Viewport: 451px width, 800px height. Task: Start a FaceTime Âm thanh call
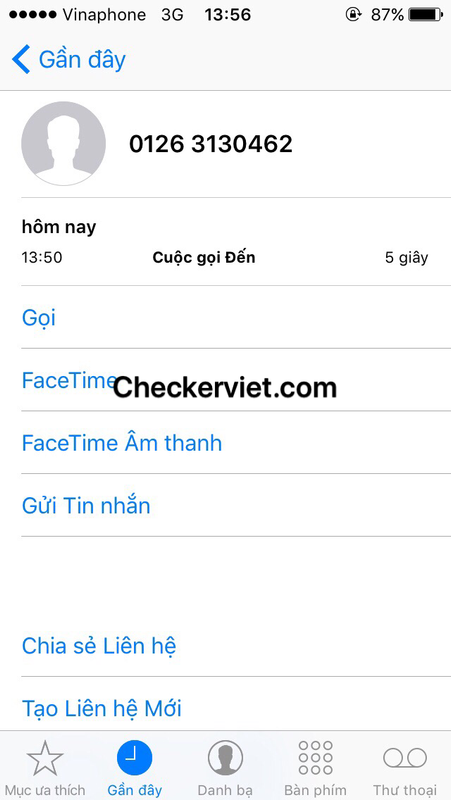[x=236, y=443]
